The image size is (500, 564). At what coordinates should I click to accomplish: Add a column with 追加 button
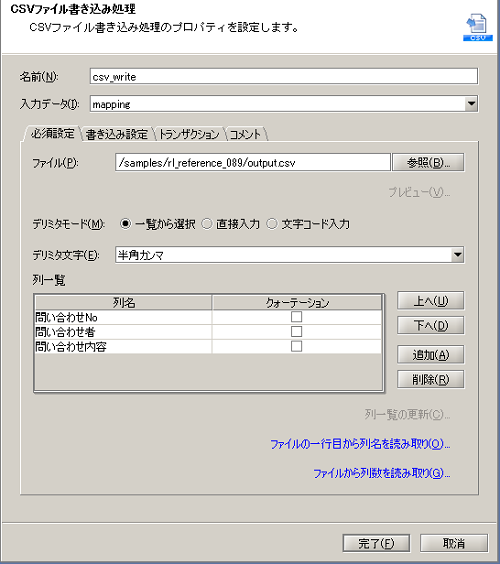431,355
